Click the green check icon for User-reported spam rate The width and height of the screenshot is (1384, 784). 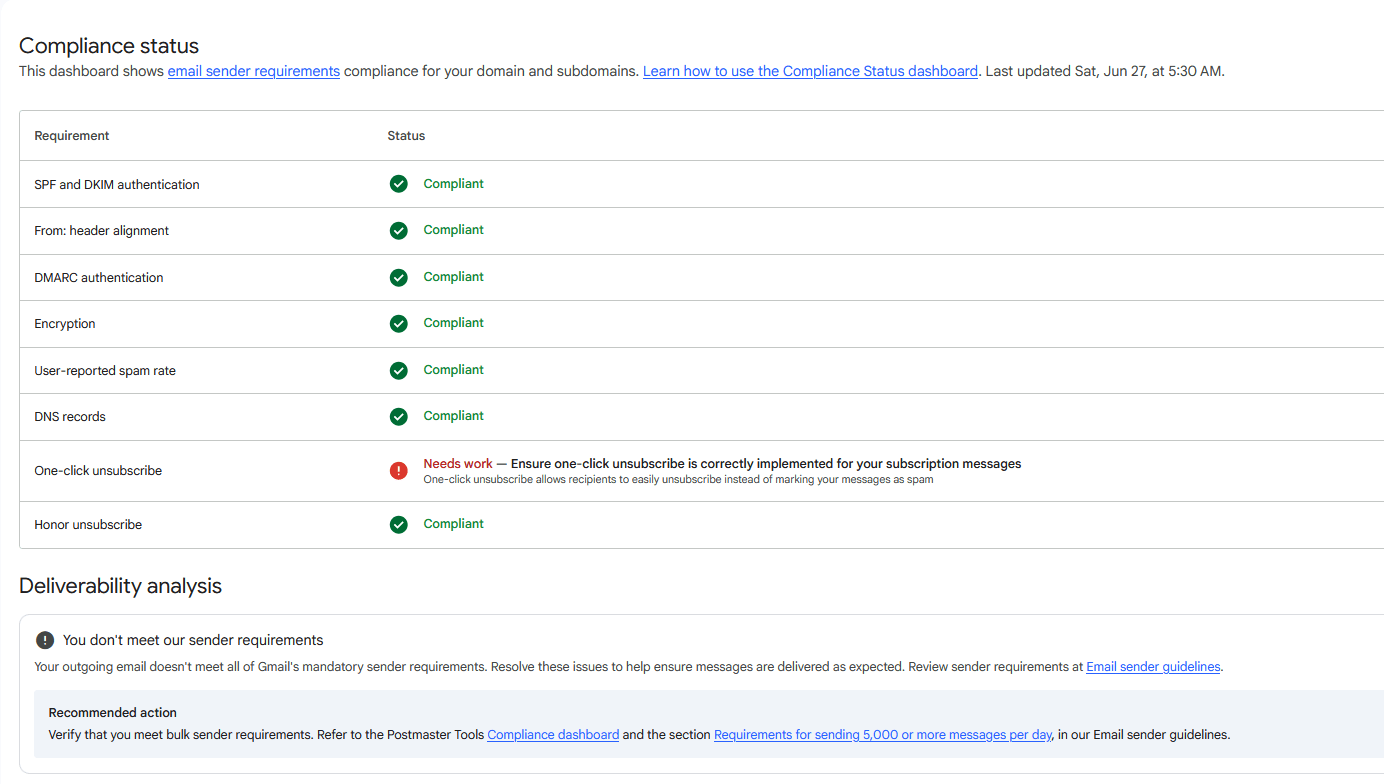(399, 370)
